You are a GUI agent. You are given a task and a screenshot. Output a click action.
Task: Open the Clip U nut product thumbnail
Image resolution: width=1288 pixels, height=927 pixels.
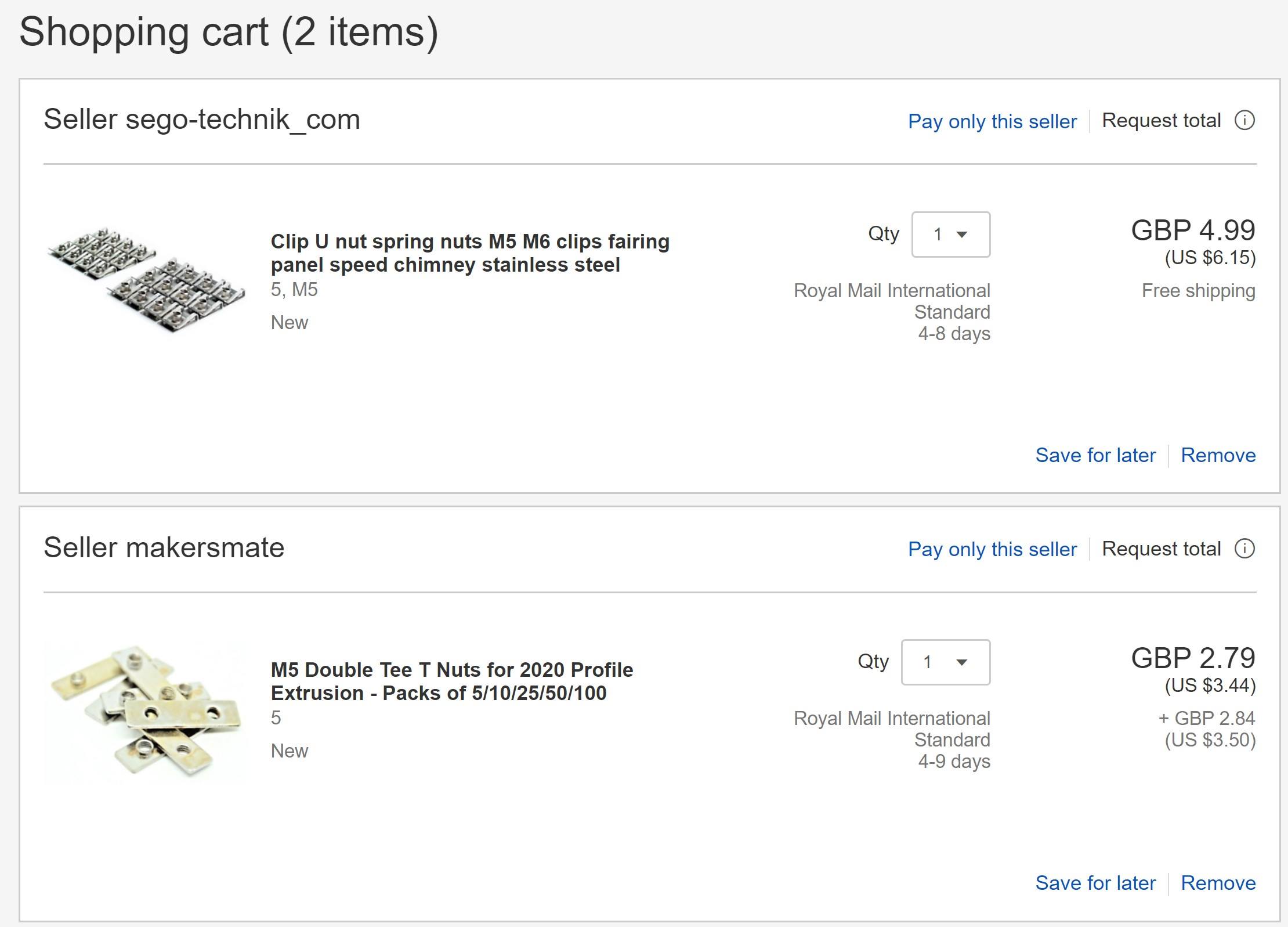click(146, 280)
